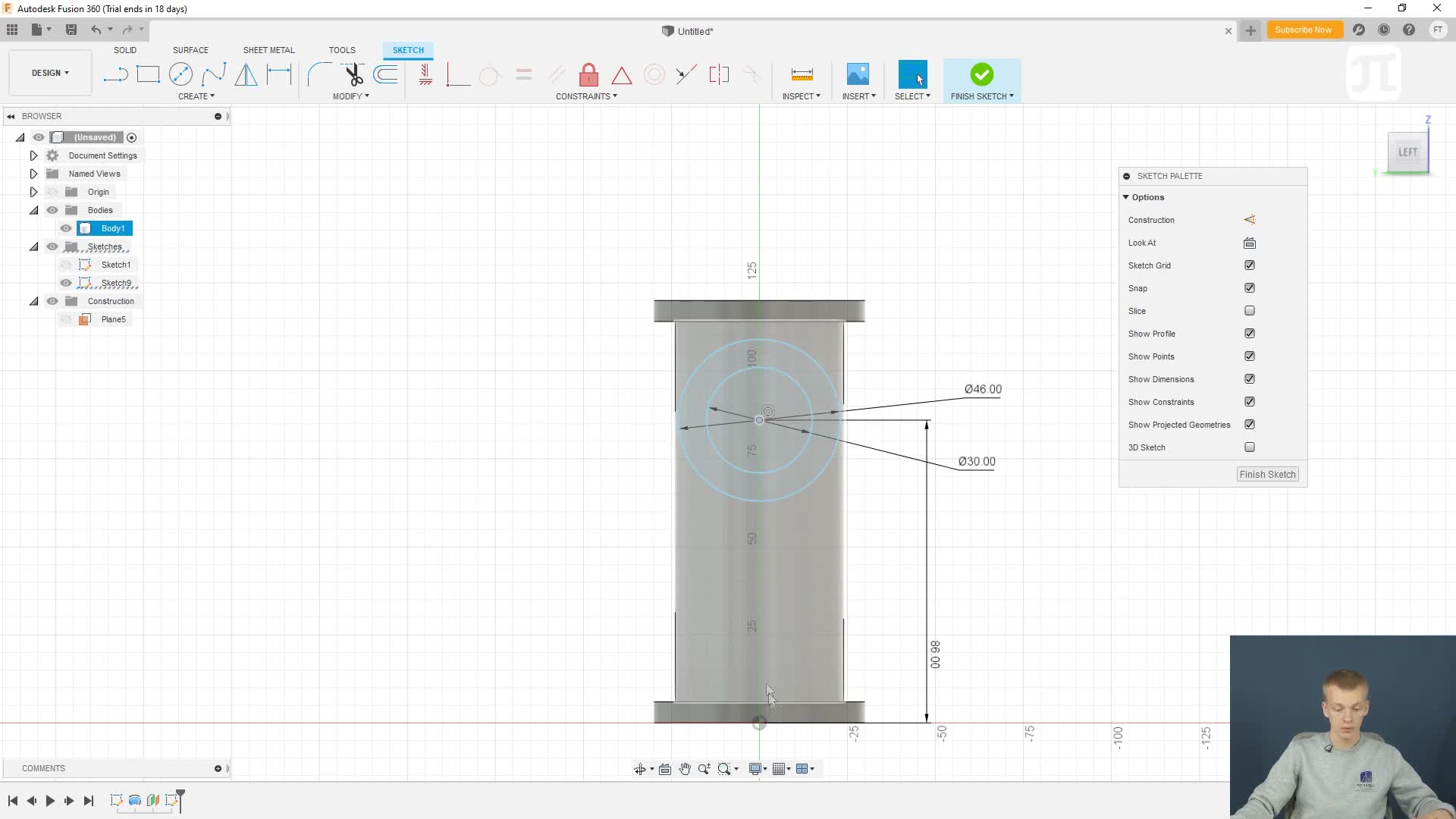This screenshot has width=1456, height=819.
Task: Expand the Named Views node
Action: coord(33,174)
